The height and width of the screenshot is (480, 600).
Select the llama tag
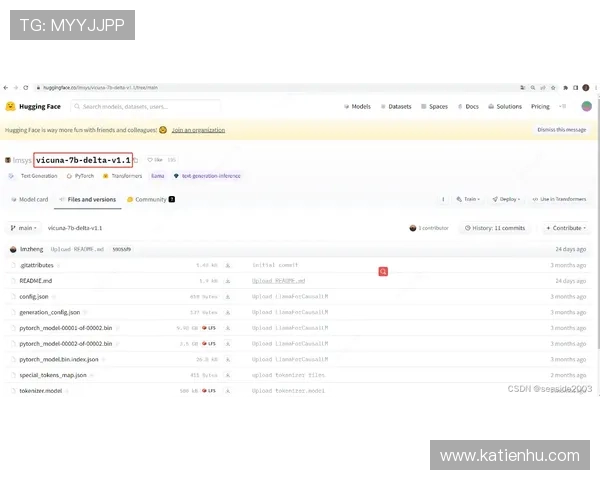pos(158,176)
